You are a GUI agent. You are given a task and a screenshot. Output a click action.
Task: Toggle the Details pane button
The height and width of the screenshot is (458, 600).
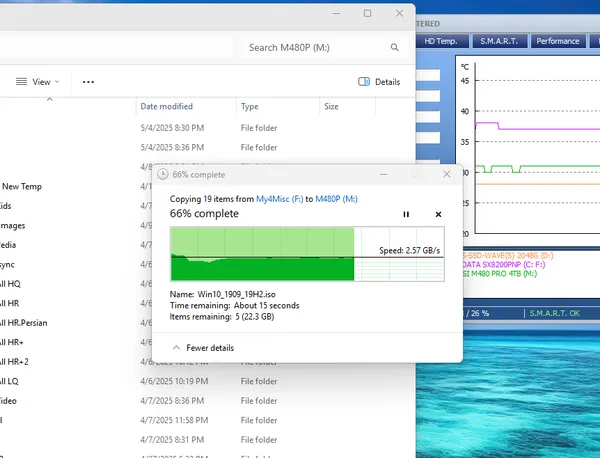(x=379, y=82)
